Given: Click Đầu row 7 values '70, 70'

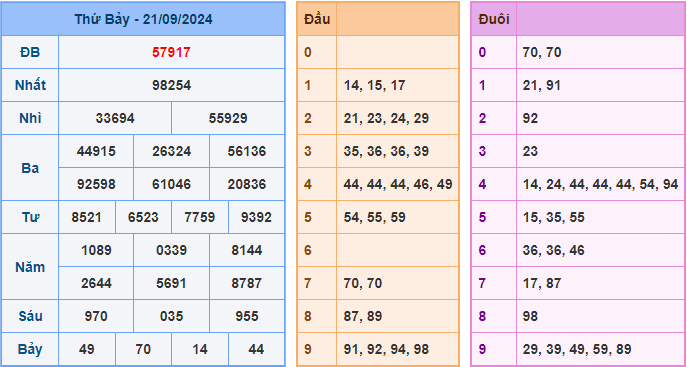Looking at the screenshot, I should 363,283.
